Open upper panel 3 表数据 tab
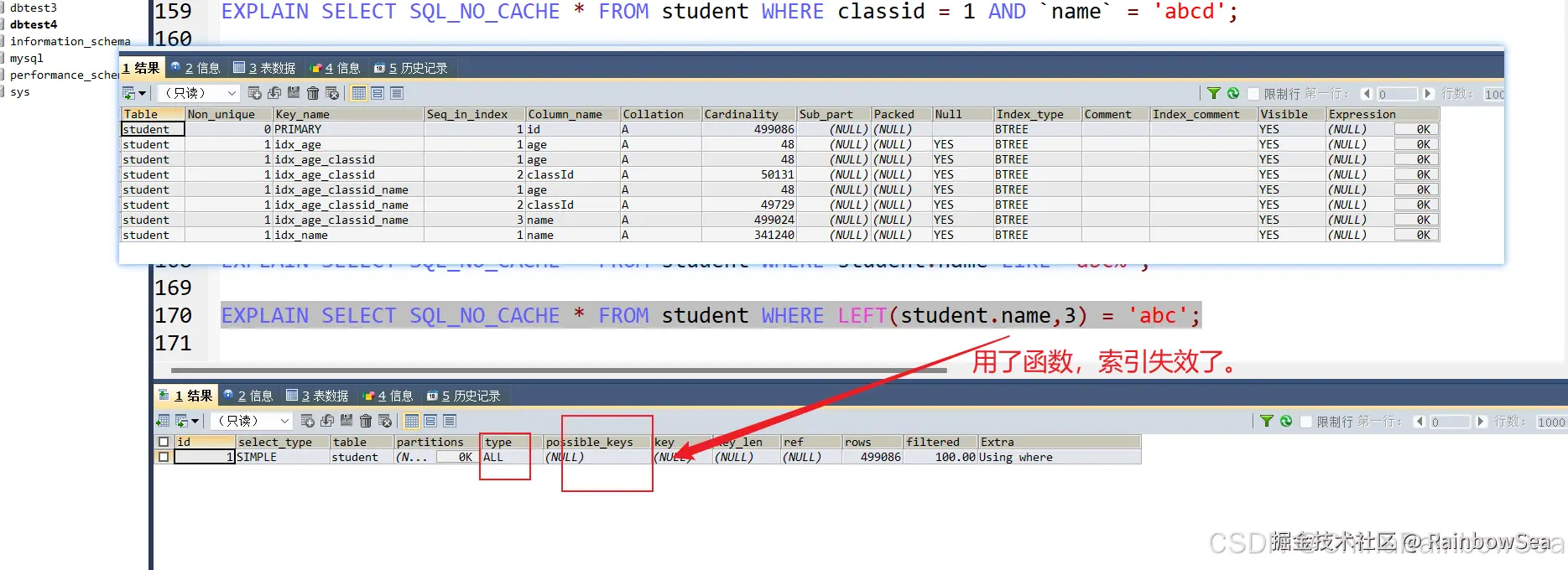Image resolution: width=1568 pixels, height=570 pixels. click(x=264, y=68)
